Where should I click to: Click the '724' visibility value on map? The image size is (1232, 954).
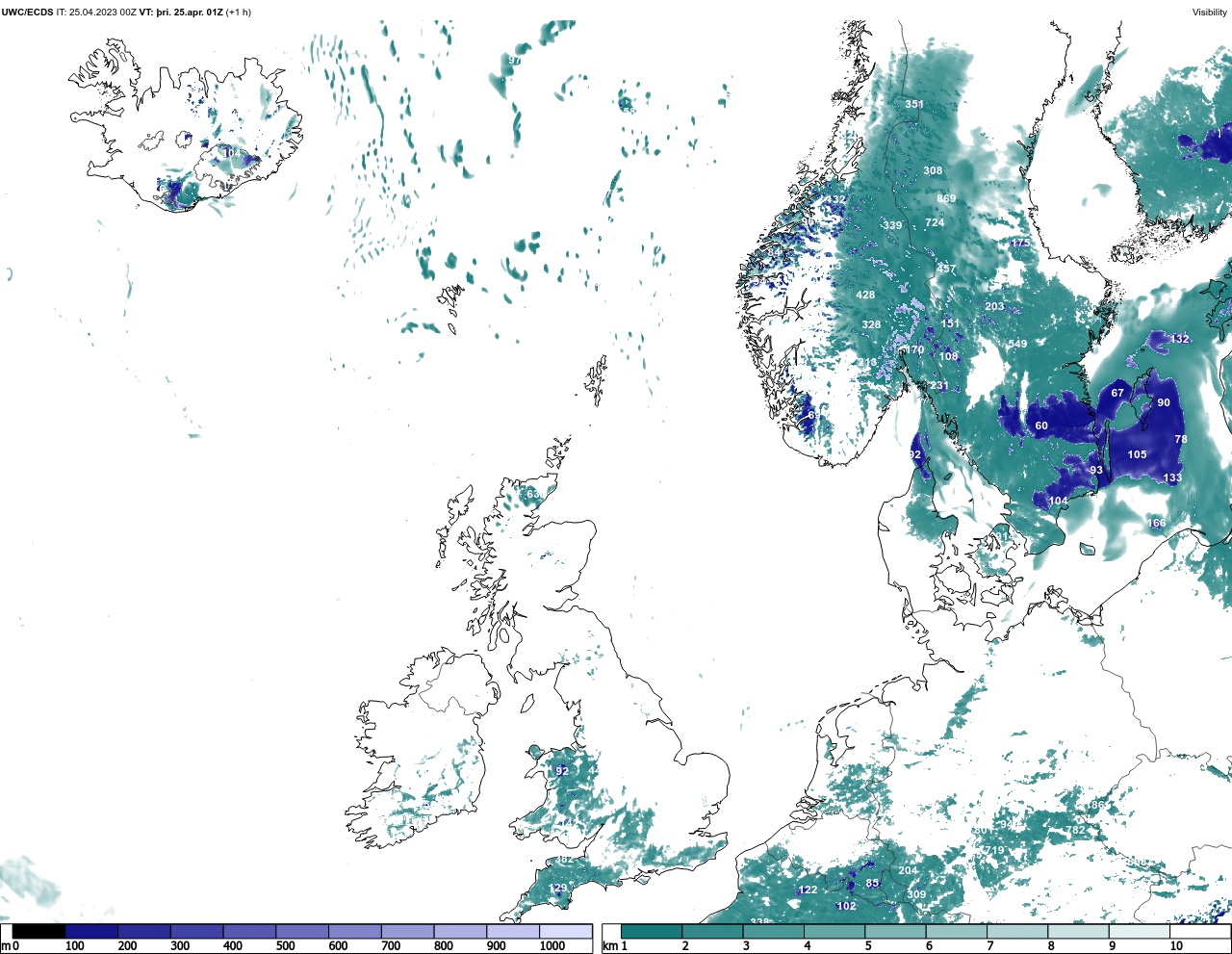pyautogui.click(x=935, y=222)
